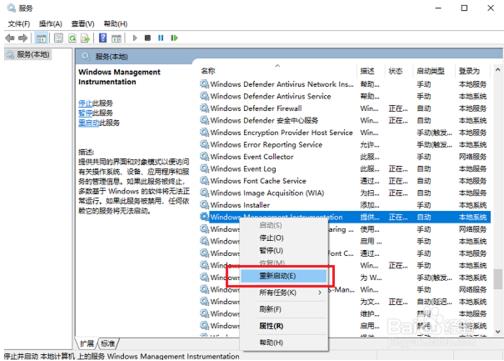Image resolution: width=504 pixels, height=361 pixels.
Task: Click gear icon beside Windows Event Collector
Action: tap(204, 156)
